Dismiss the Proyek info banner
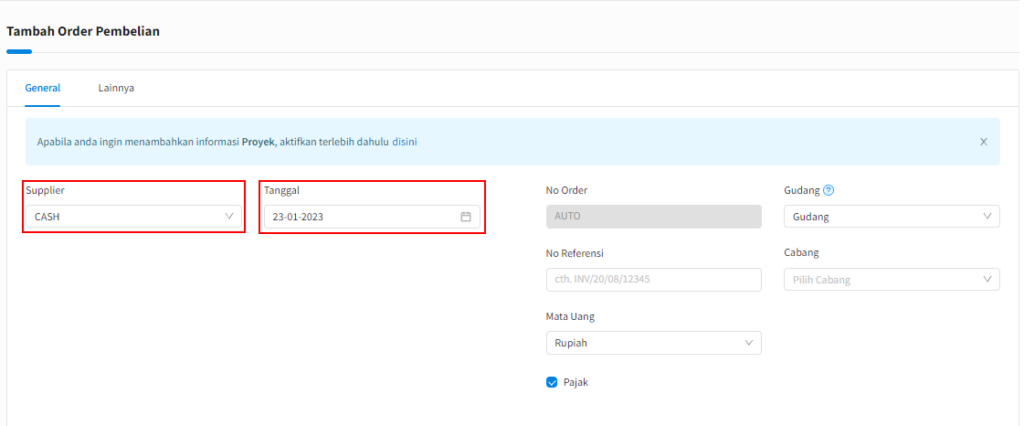Screen dimensions: 1024x426 (x=983, y=142)
